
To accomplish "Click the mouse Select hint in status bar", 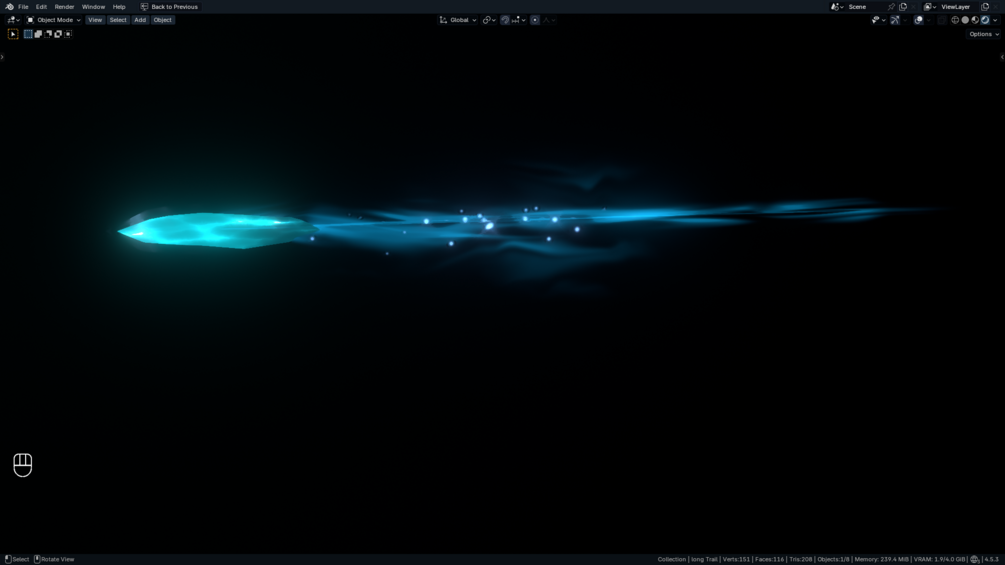I will (x=17, y=559).
